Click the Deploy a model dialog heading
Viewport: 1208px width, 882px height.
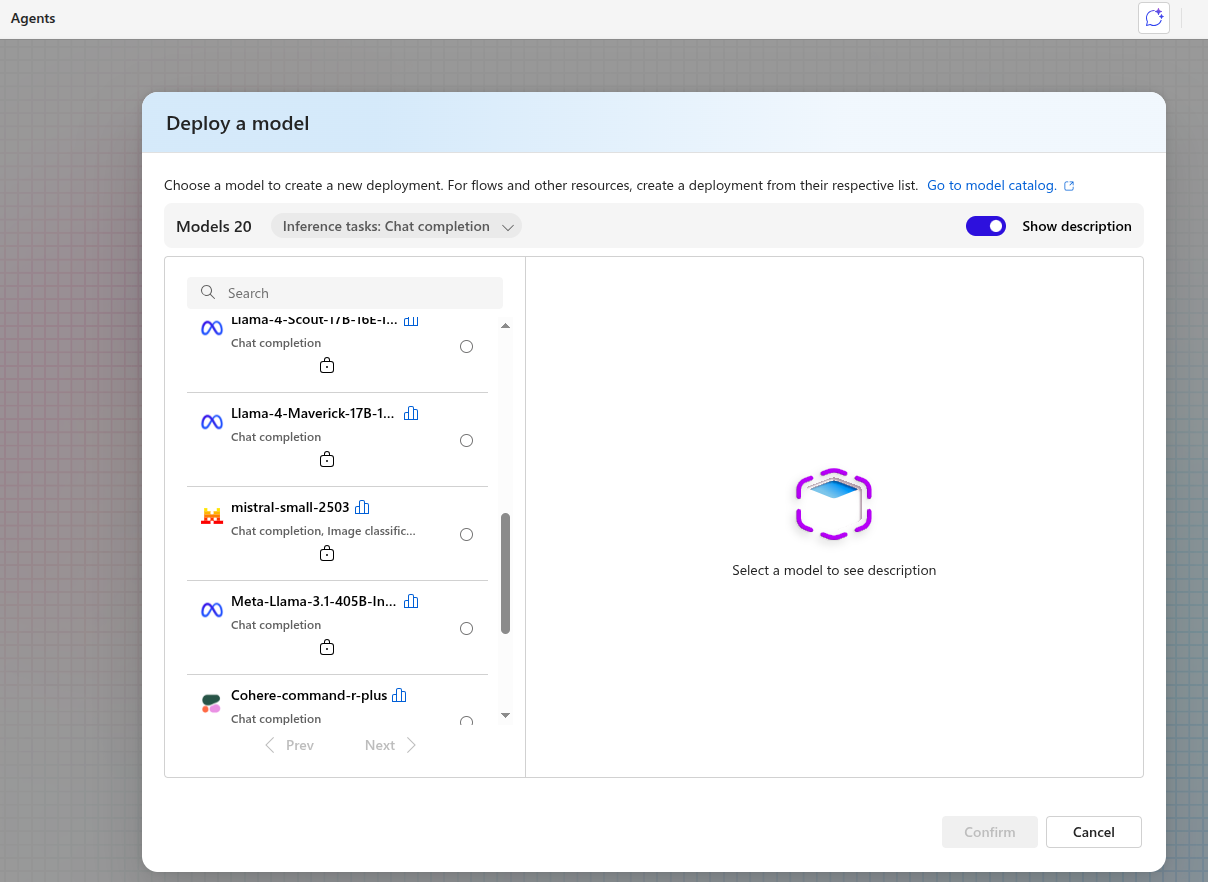(x=238, y=123)
